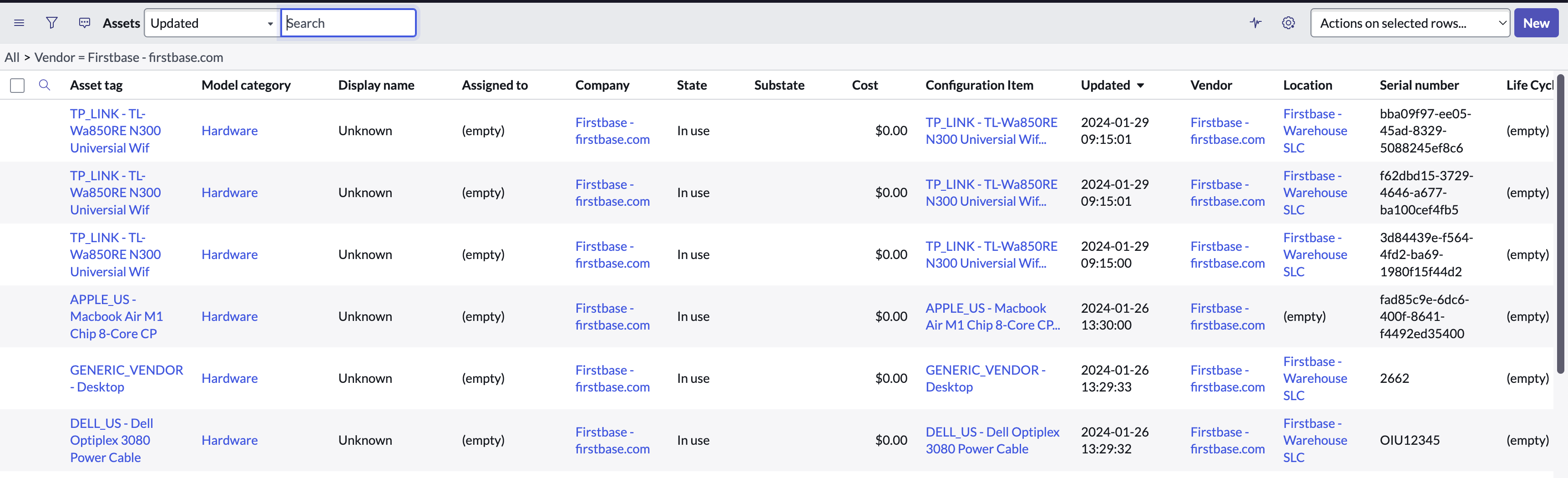Click updated time 2024-01-26 13:30:00

(1114, 317)
